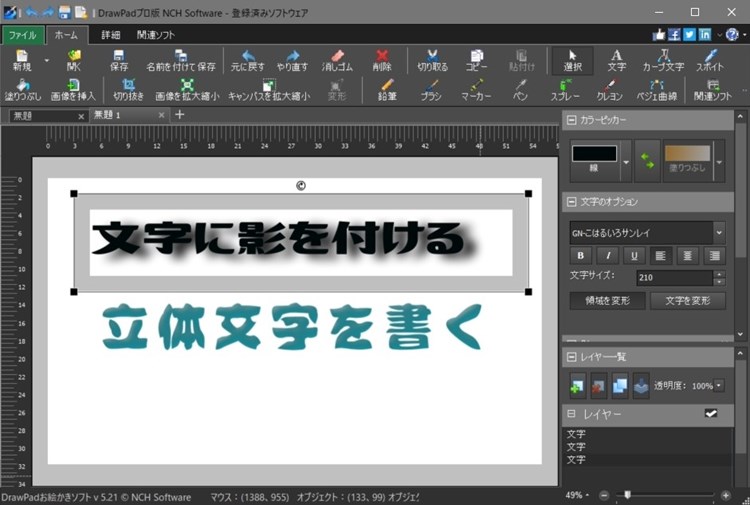Viewport: 750px width, 505px height.
Task: Align text center
Action: pyautogui.click(x=687, y=256)
